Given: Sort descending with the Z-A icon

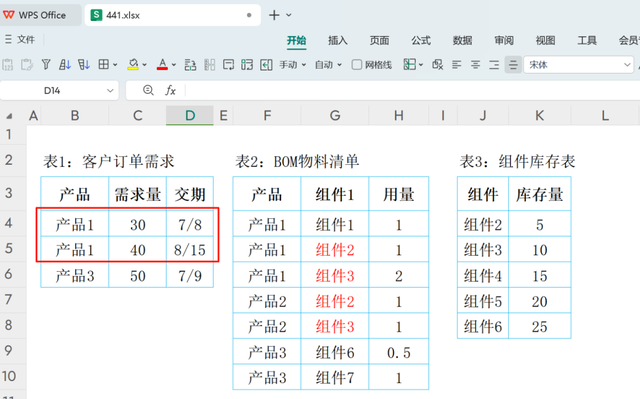Looking at the screenshot, I should click(84, 64).
